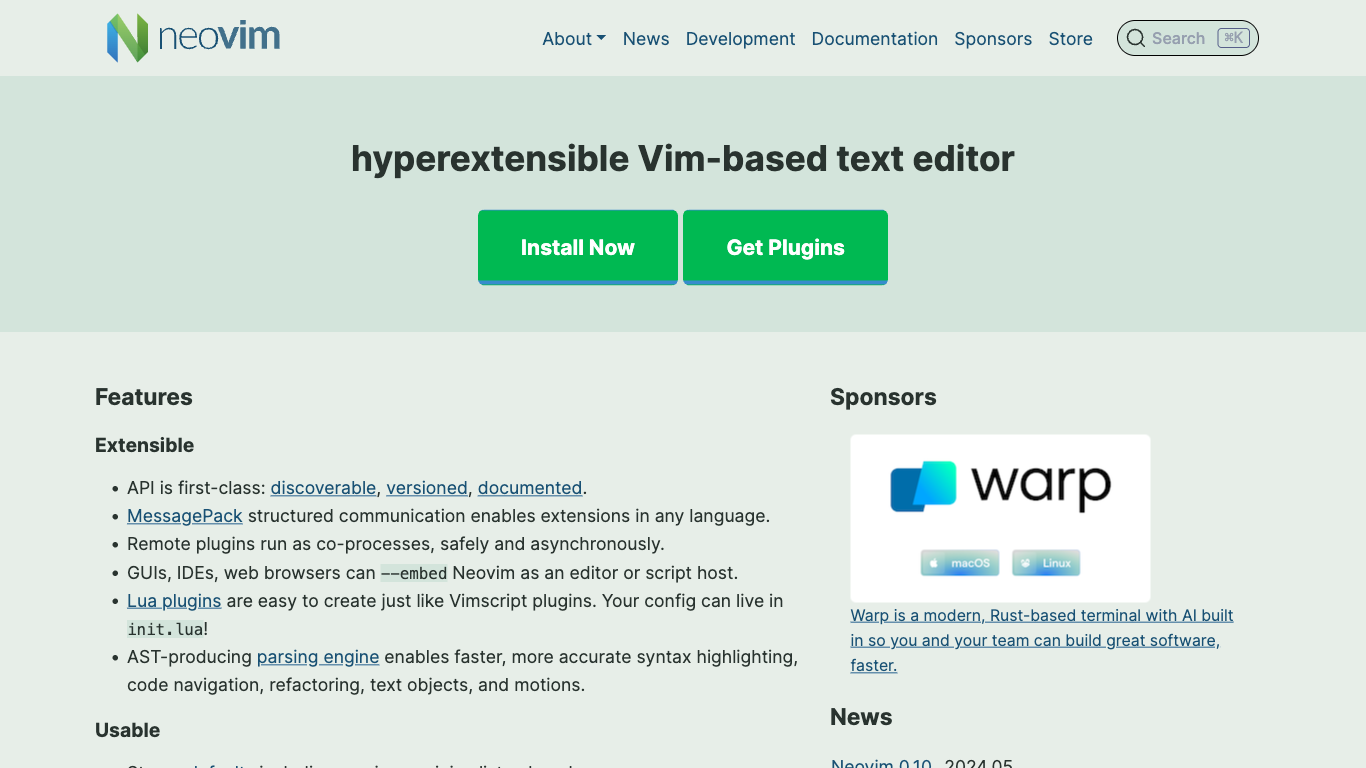The image size is (1366, 768).
Task: Click the --embed code snippet
Action: point(414,573)
